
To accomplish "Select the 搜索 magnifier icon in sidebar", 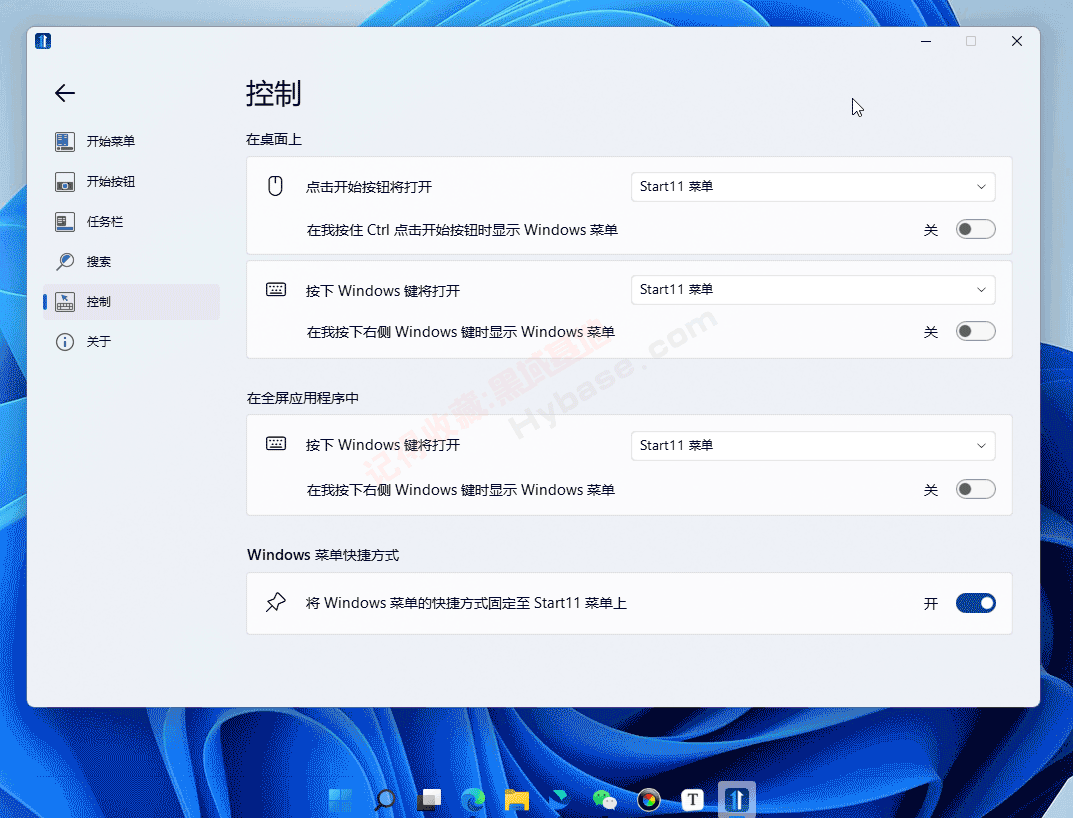I will [x=64, y=261].
